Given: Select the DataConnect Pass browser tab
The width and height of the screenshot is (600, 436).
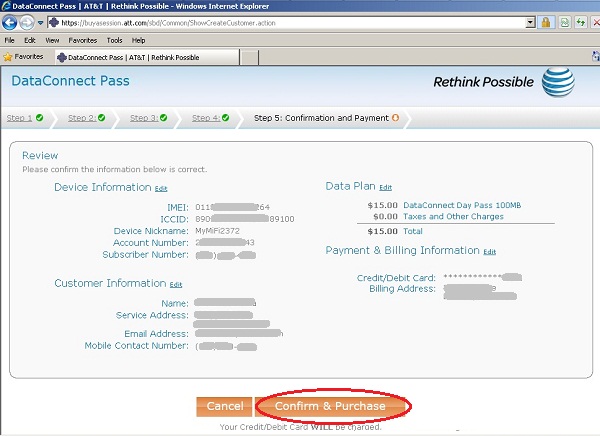Looking at the screenshot, I should (x=147, y=57).
